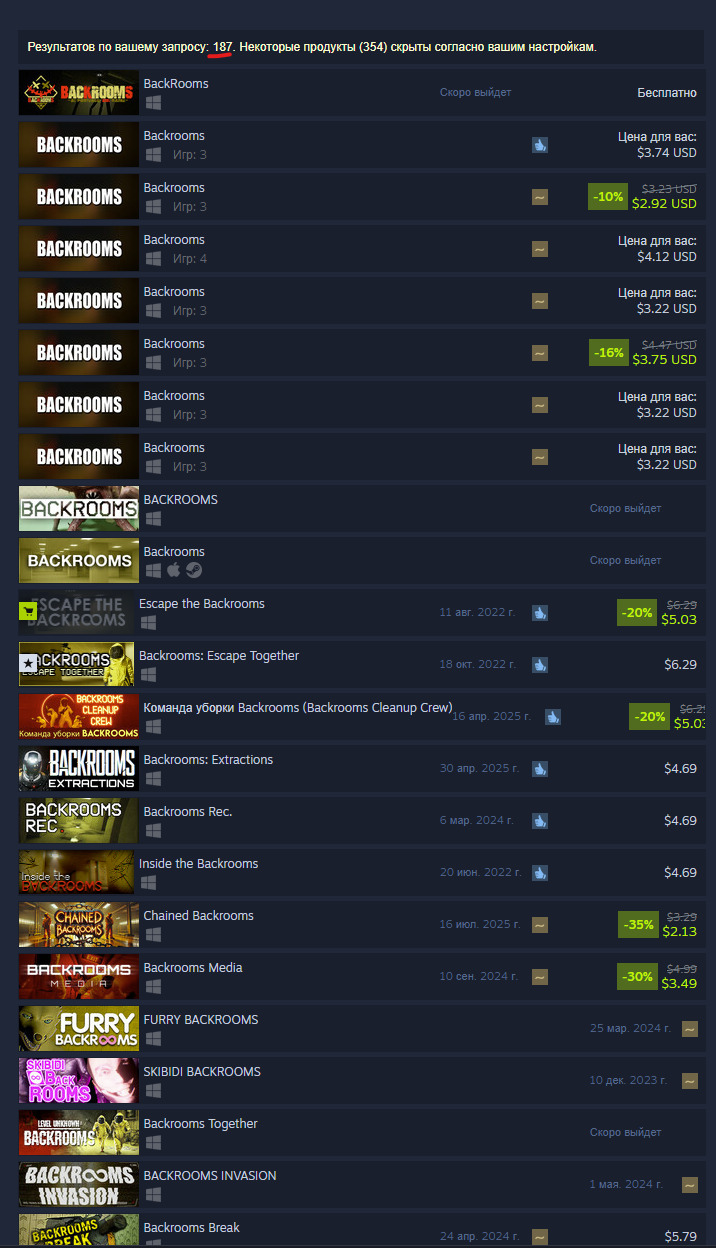Click the Backrooms Cleanup Crew thumbnail
This screenshot has width=716, height=1248.
coord(79,717)
